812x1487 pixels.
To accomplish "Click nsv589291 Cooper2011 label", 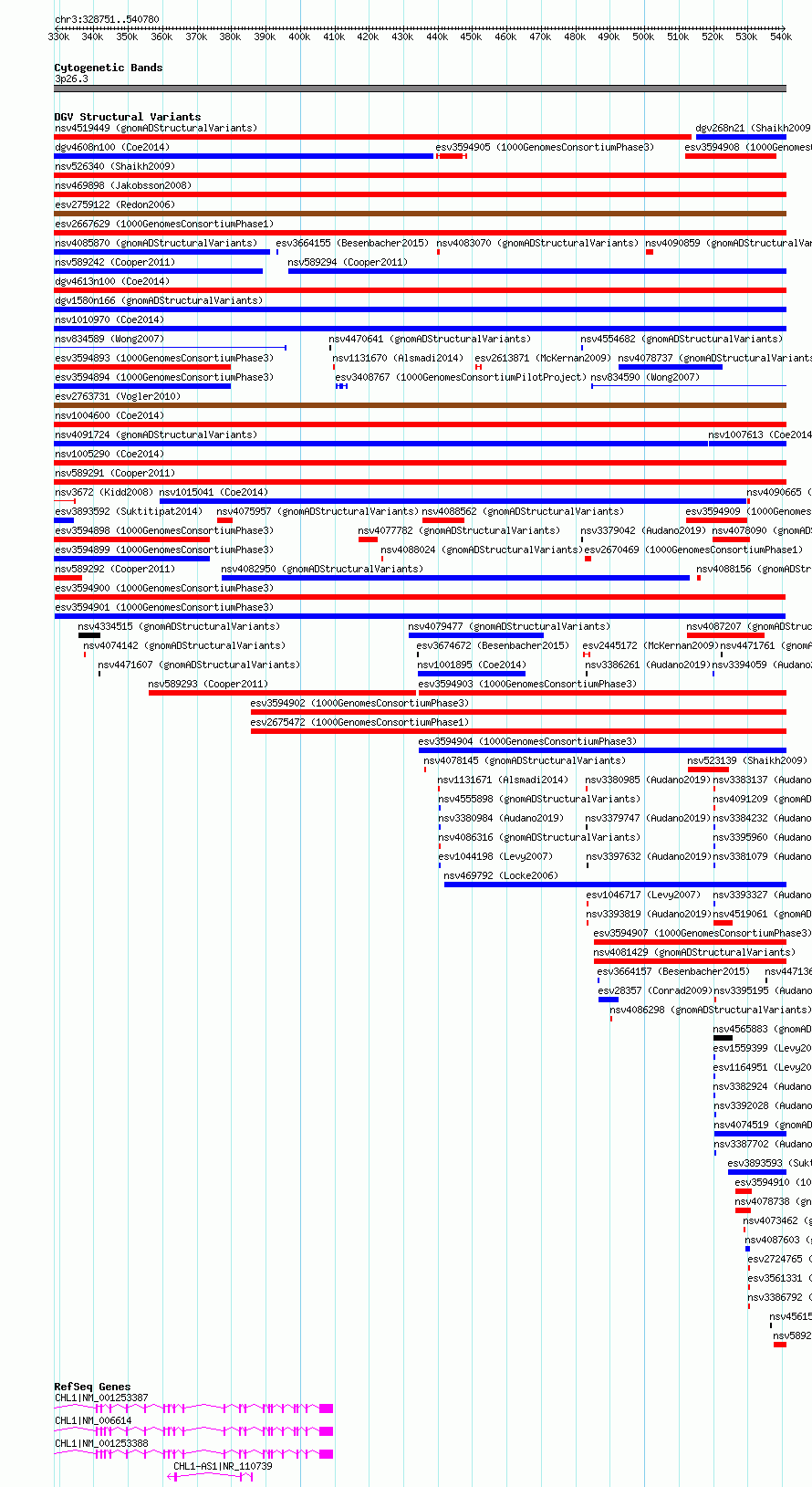I will [x=115, y=474].
